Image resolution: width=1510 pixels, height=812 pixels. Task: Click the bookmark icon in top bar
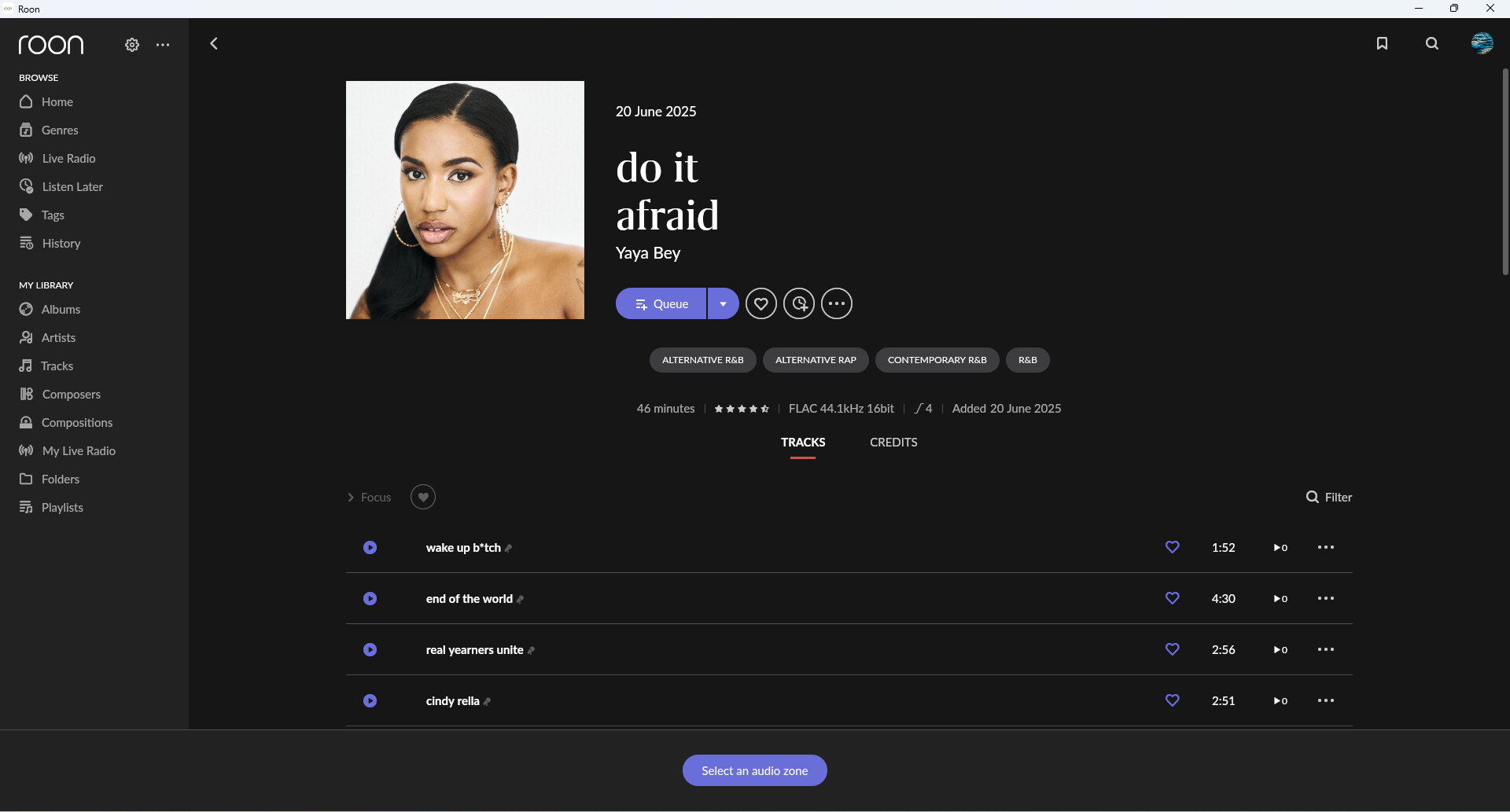(x=1382, y=44)
